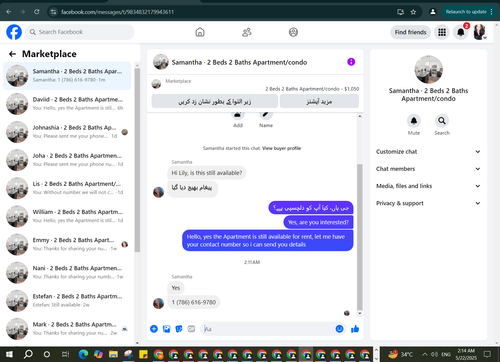Choose a sticker in the composer

click(179, 329)
